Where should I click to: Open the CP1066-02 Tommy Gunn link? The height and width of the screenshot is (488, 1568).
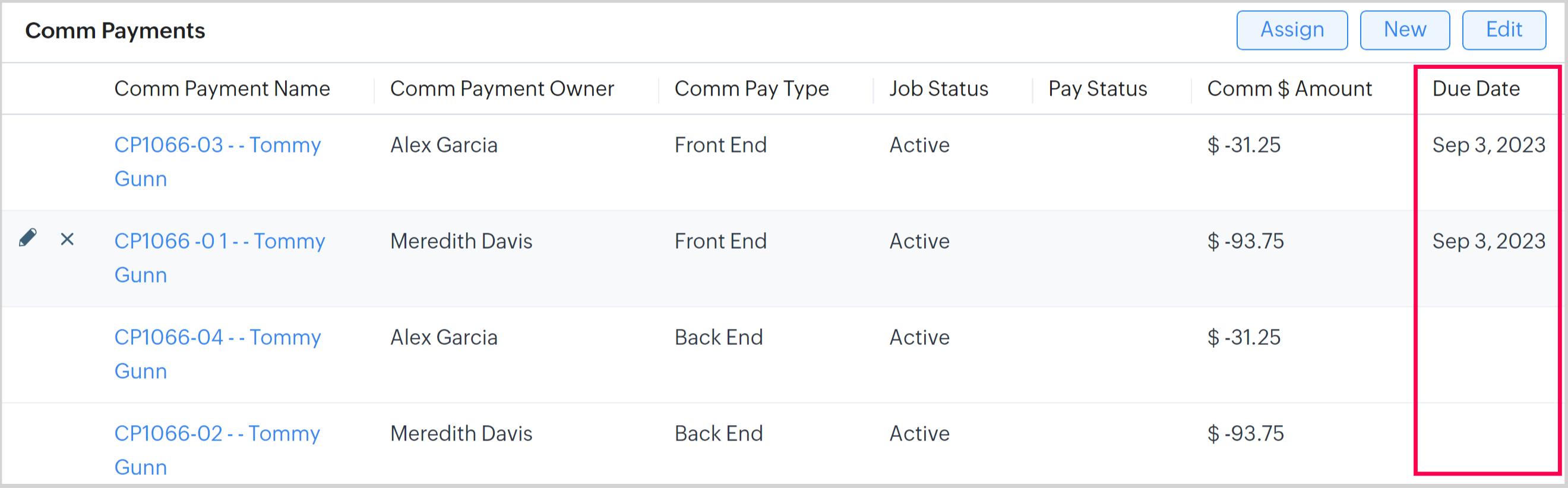pos(217,434)
